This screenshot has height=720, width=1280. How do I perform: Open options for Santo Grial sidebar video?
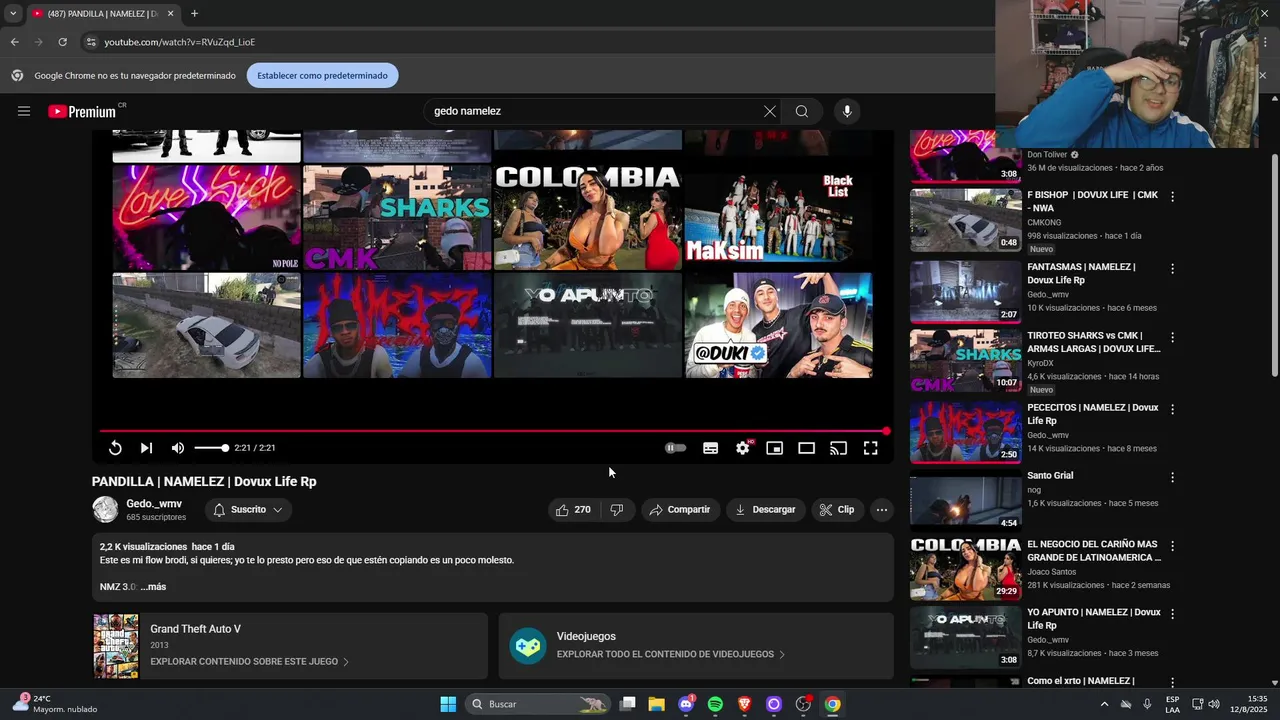(1172, 477)
